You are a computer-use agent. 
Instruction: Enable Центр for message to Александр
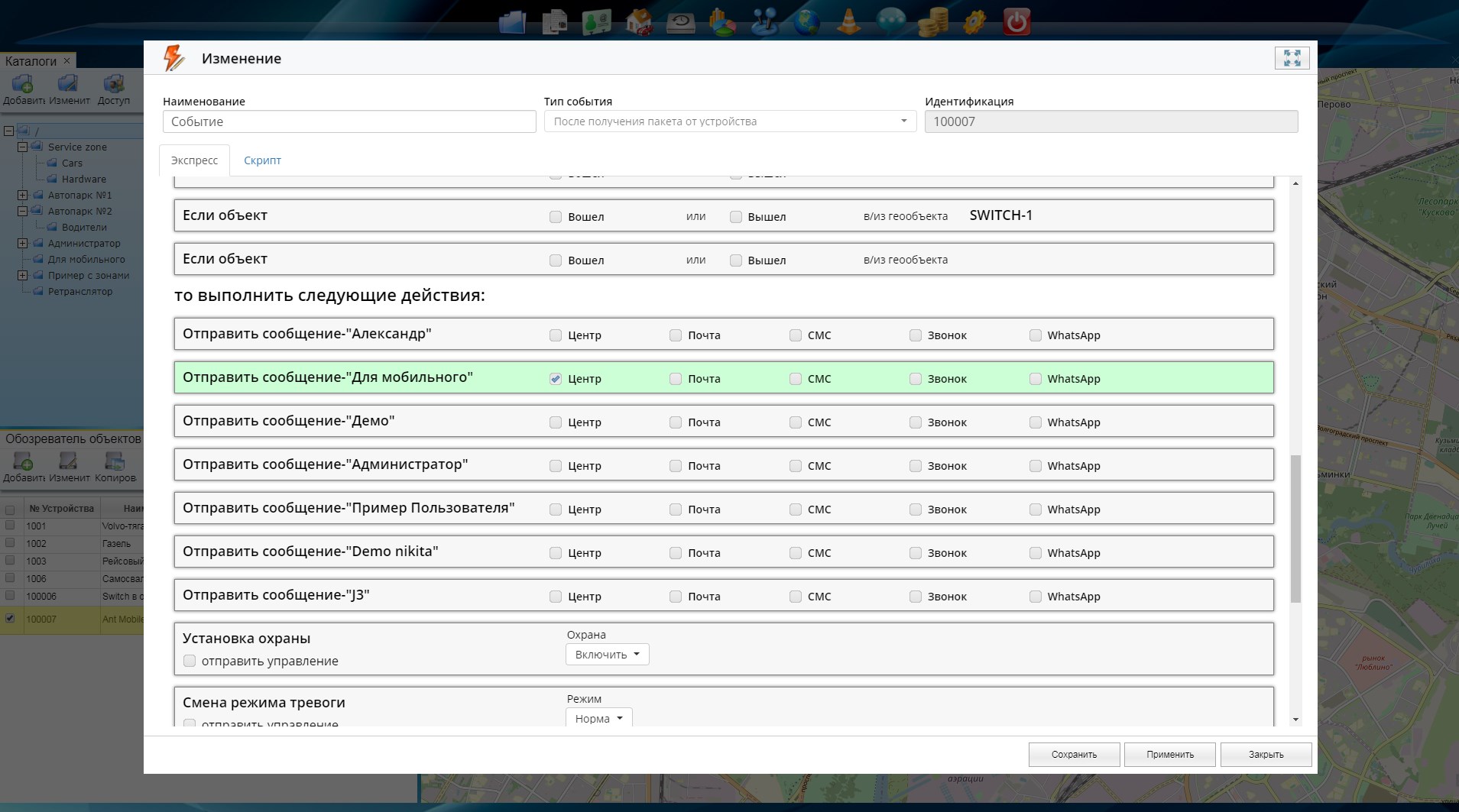click(x=556, y=335)
